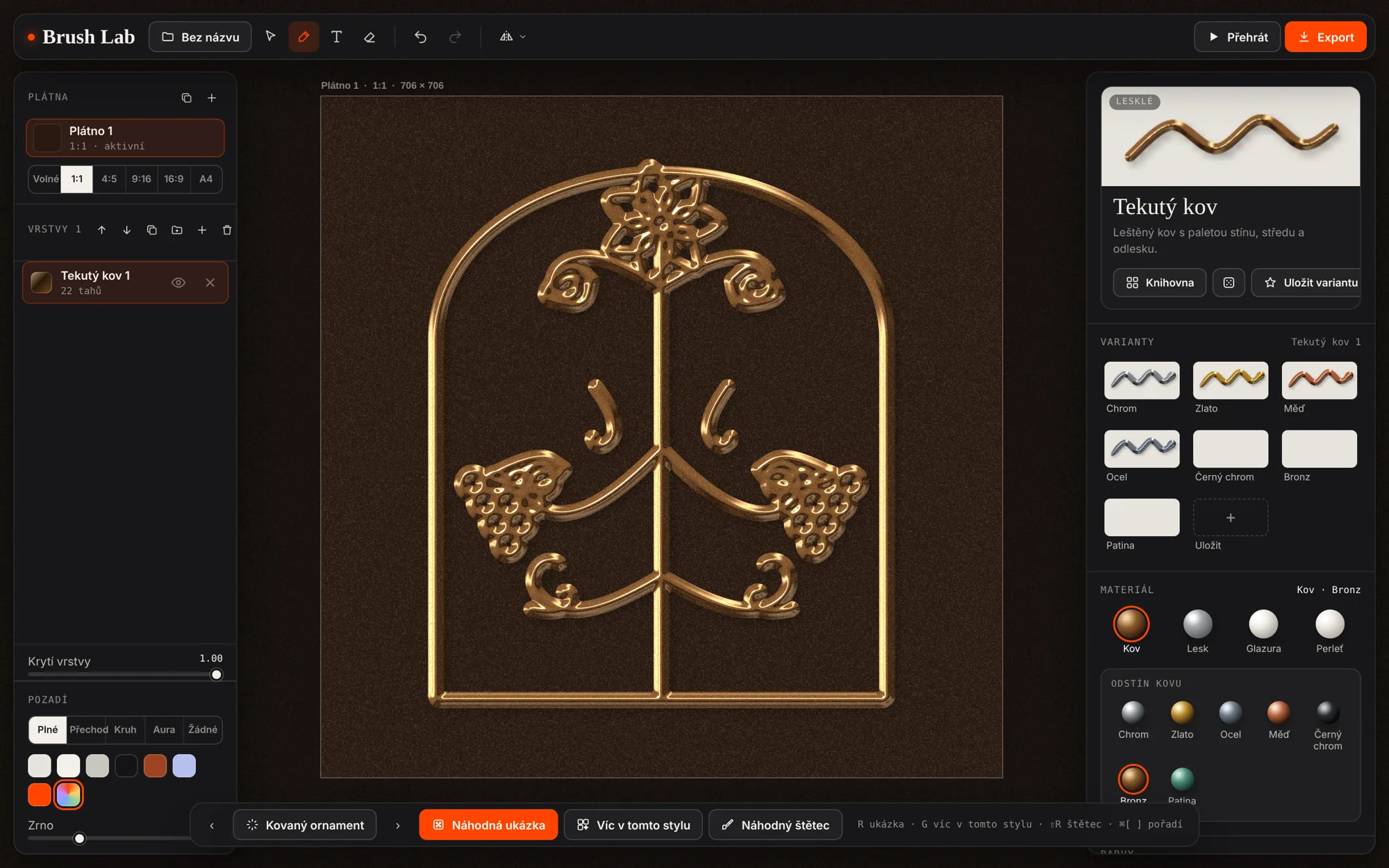Screen dimensions: 1389x868
Task: Open the Kovaný ornament style selector
Action: 305,825
